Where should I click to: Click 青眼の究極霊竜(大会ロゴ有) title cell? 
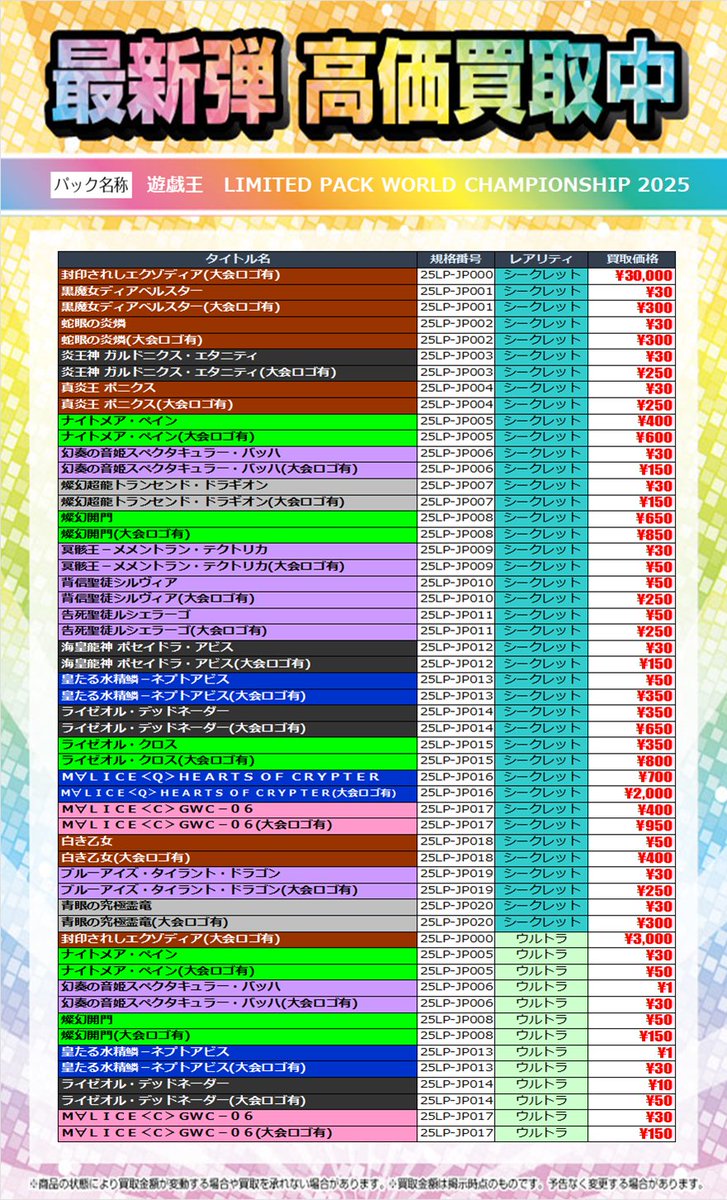(237, 922)
